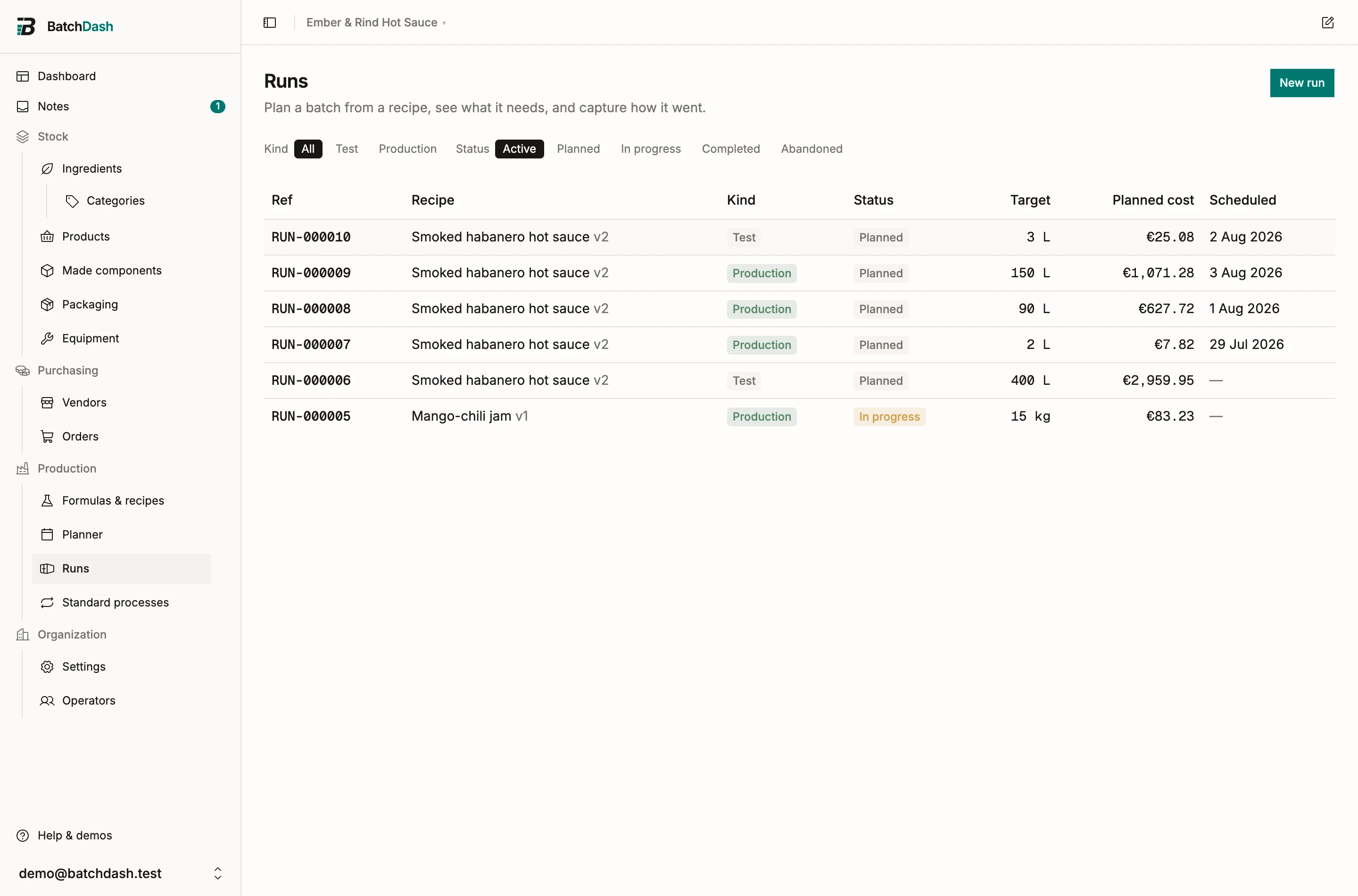Filter runs by Test kind
Viewport: 1358px width, 896px height.
[347, 149]
